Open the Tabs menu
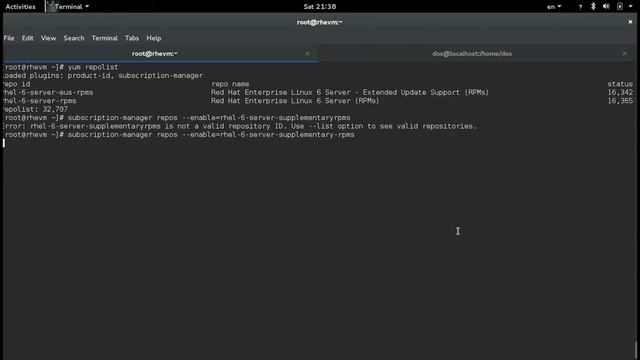Screen dimensions: 640x360 132,38
